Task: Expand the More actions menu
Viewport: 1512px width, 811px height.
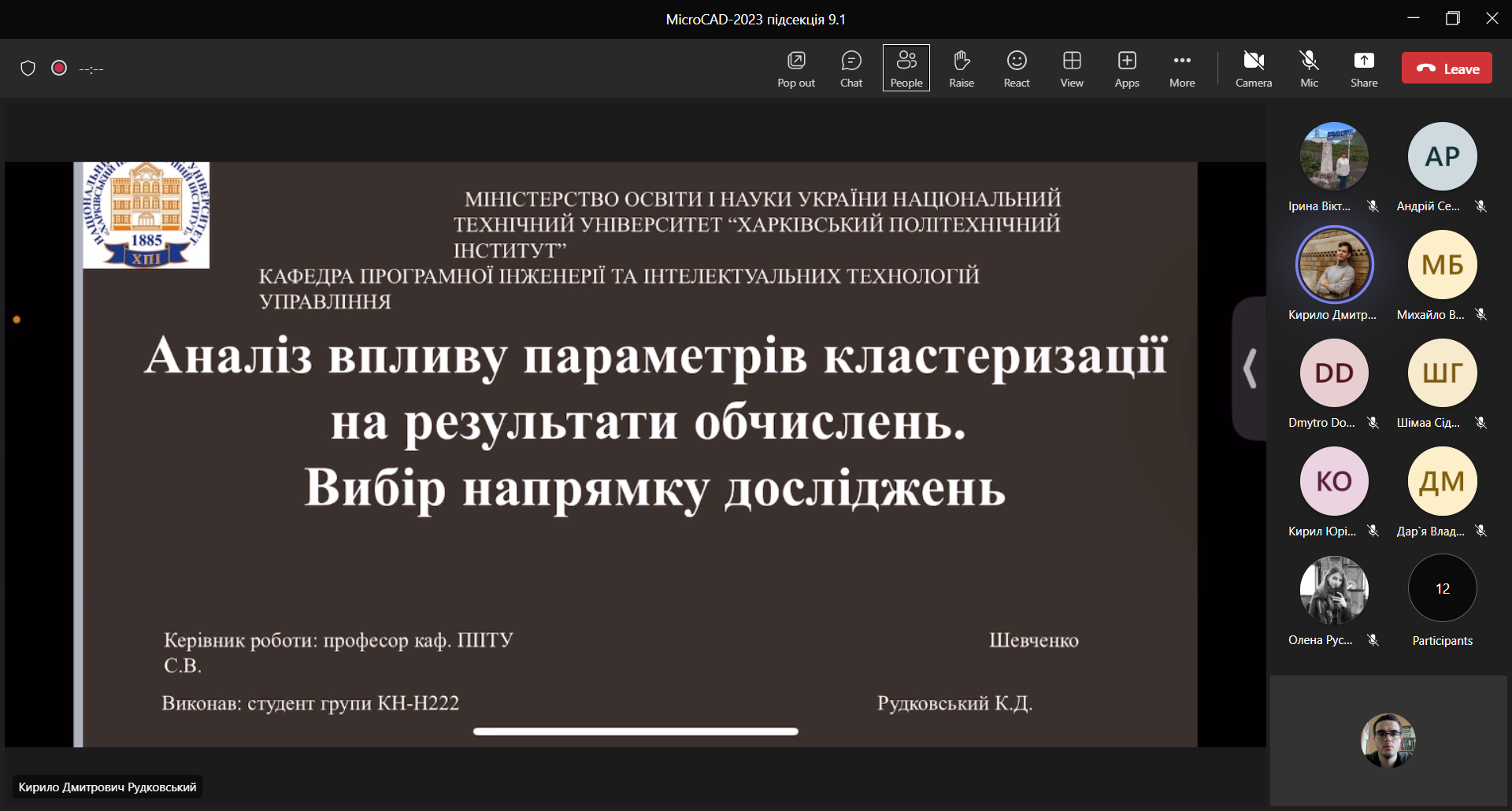Action: click(1181, 69)
